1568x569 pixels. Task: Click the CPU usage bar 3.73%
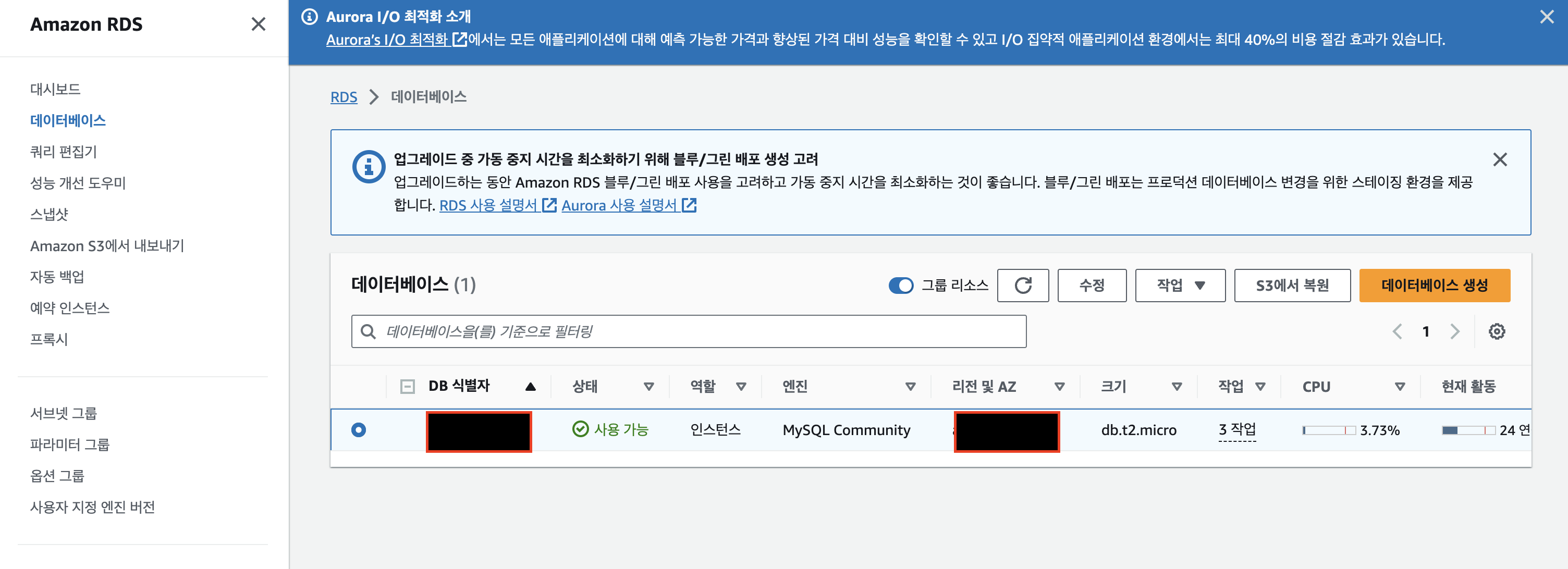tap(1328, 430)
